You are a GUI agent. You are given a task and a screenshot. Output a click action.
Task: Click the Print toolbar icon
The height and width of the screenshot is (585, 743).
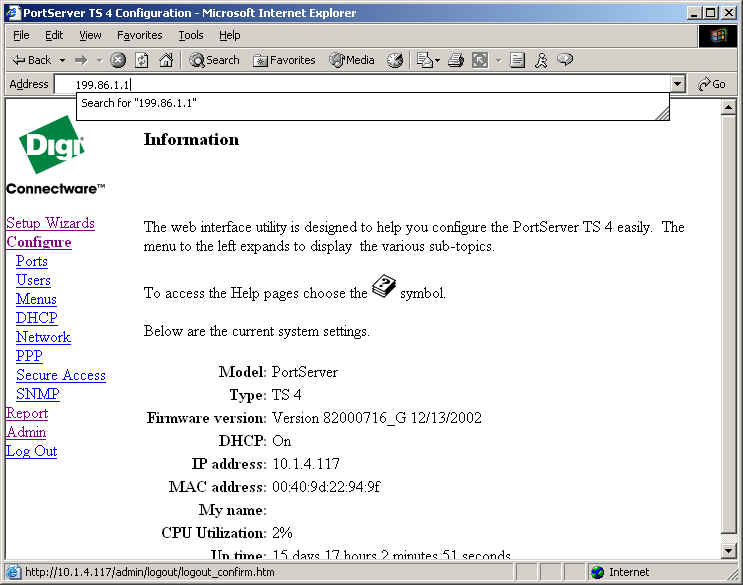pos(456,60)
